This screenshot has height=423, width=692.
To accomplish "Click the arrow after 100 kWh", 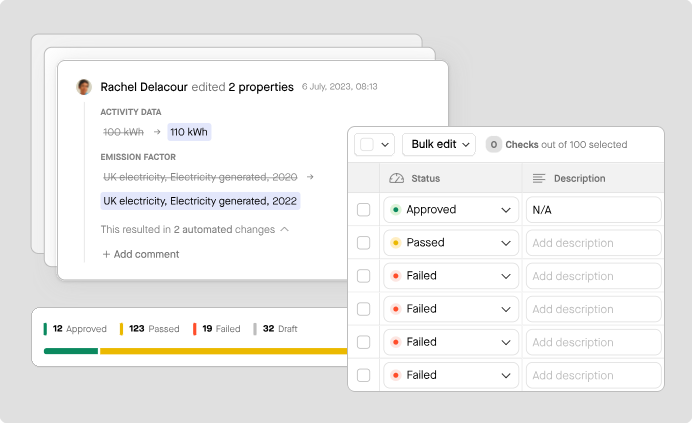I will pyautogui.click(x=157, y=132).
